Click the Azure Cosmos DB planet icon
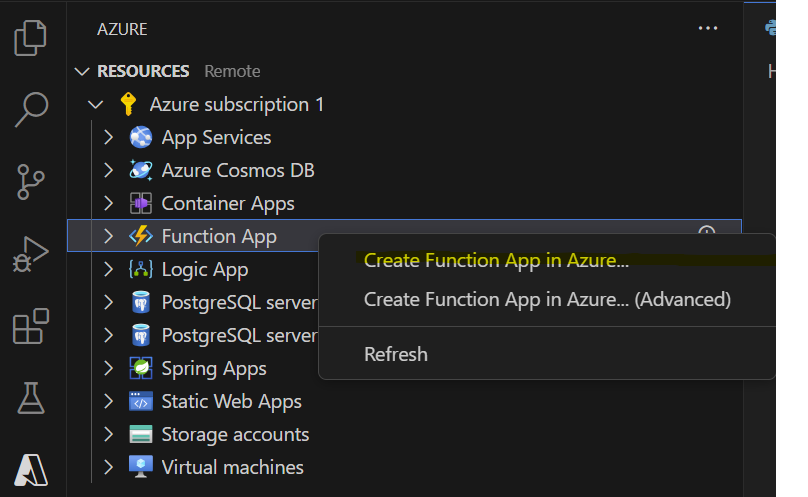This screenshot has height=497, width=808. pyautogui.click(x=141, y=170)
